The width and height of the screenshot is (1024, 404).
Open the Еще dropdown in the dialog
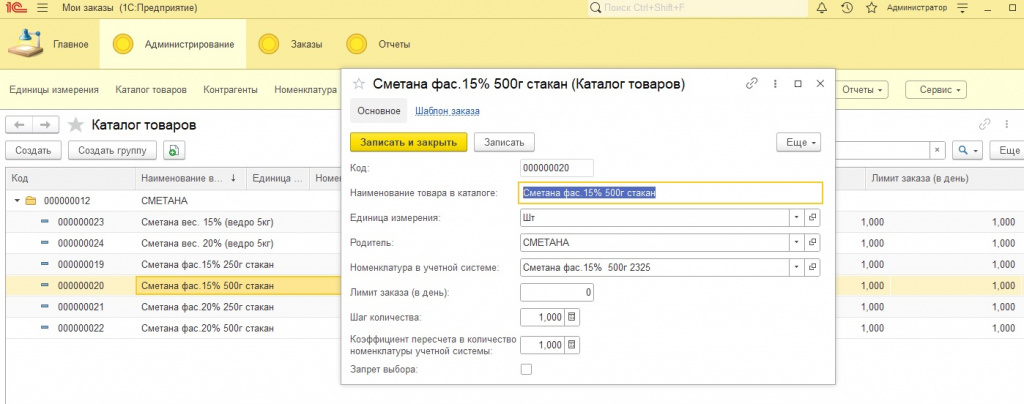(x=798, y=143)
